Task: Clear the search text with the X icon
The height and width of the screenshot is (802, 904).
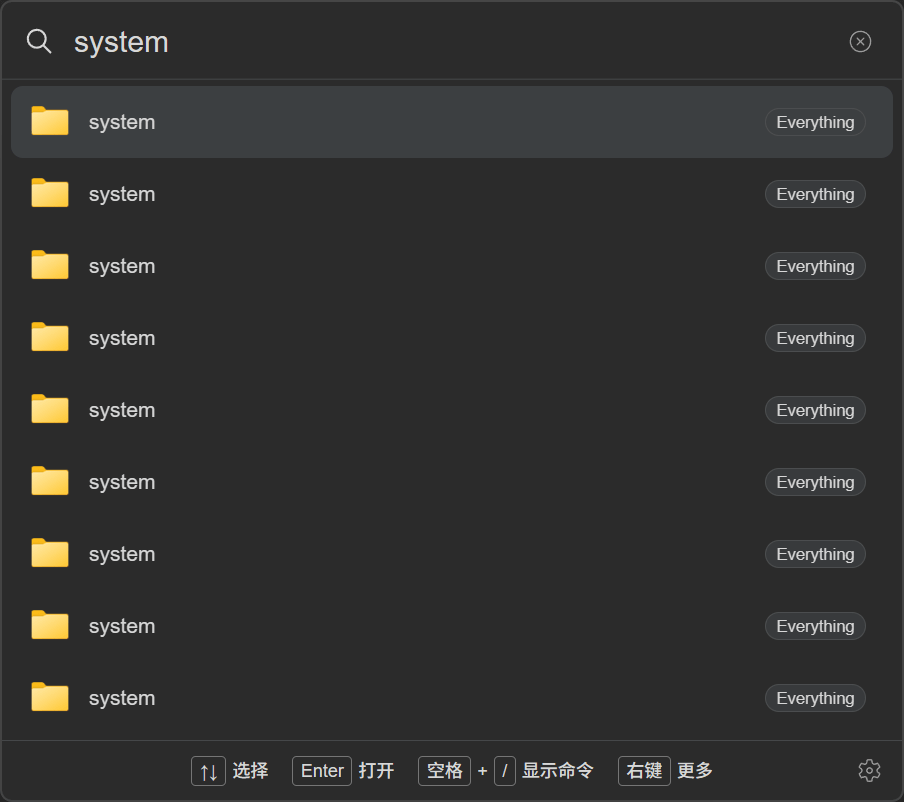Action: click(x=860, y=42)
